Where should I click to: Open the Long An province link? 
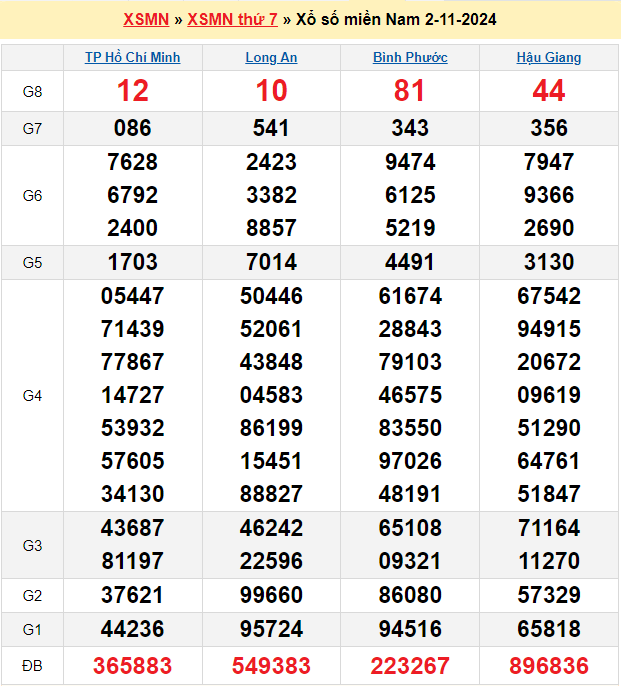(x=271, y=58)
